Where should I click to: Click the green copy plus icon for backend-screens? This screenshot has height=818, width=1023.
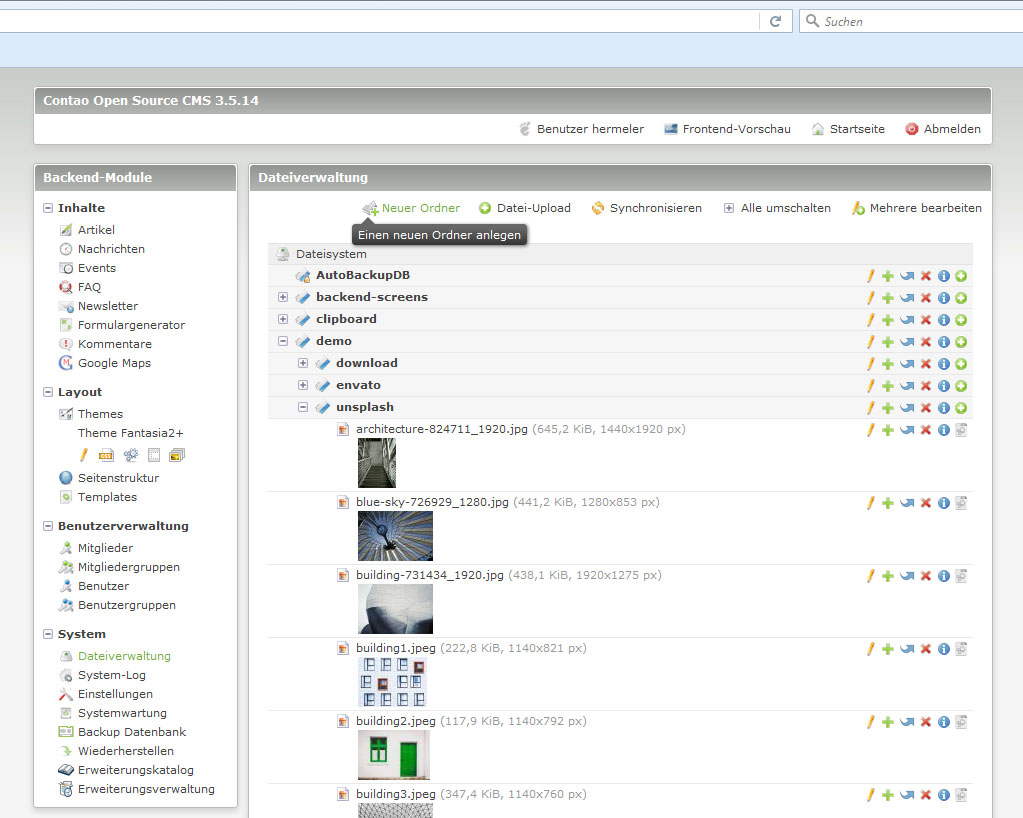tap(887, 298)
